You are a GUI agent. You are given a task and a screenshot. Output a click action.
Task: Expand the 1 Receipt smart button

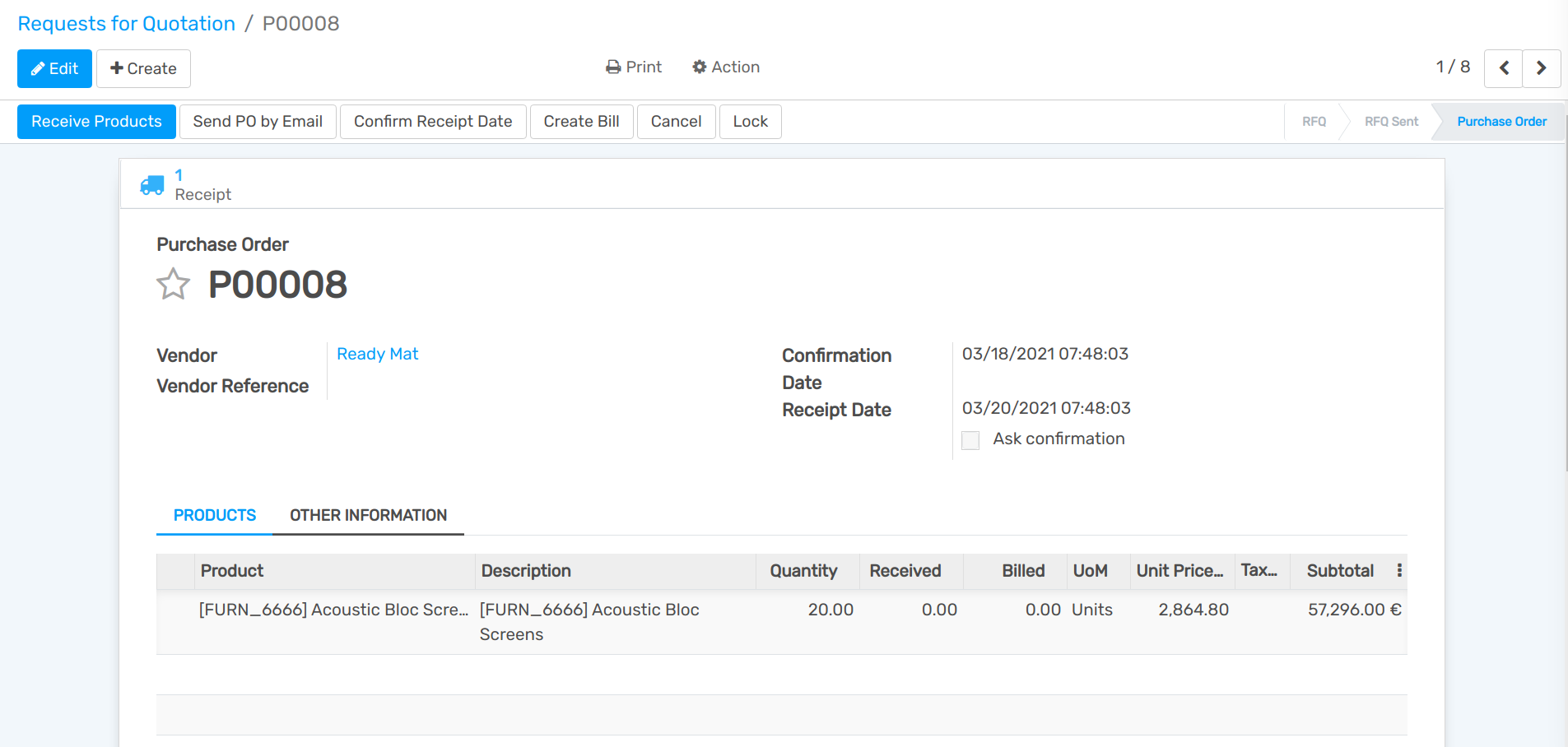tap(202, 184)
